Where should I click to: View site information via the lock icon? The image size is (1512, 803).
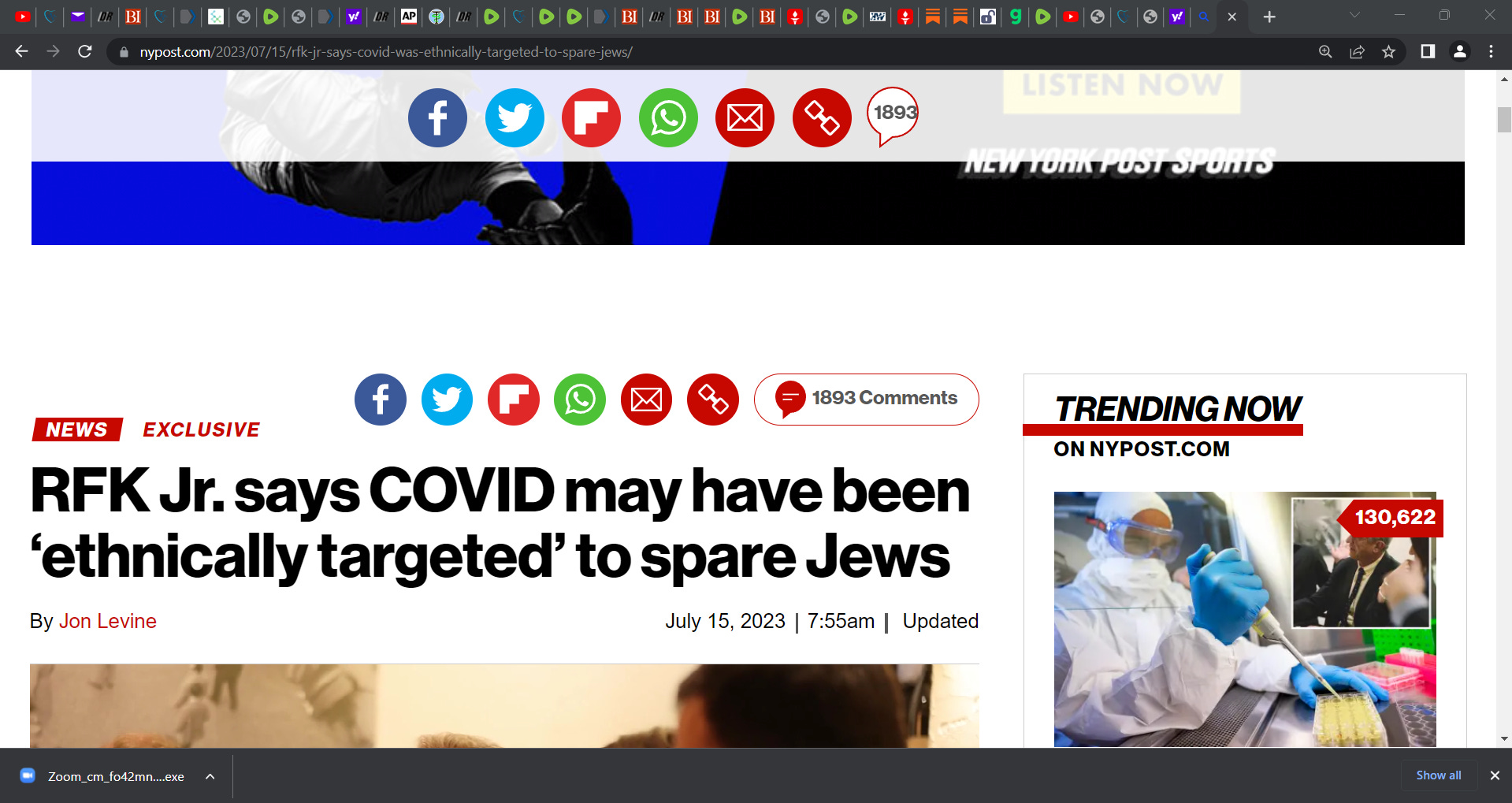click(x=124, y=52)
